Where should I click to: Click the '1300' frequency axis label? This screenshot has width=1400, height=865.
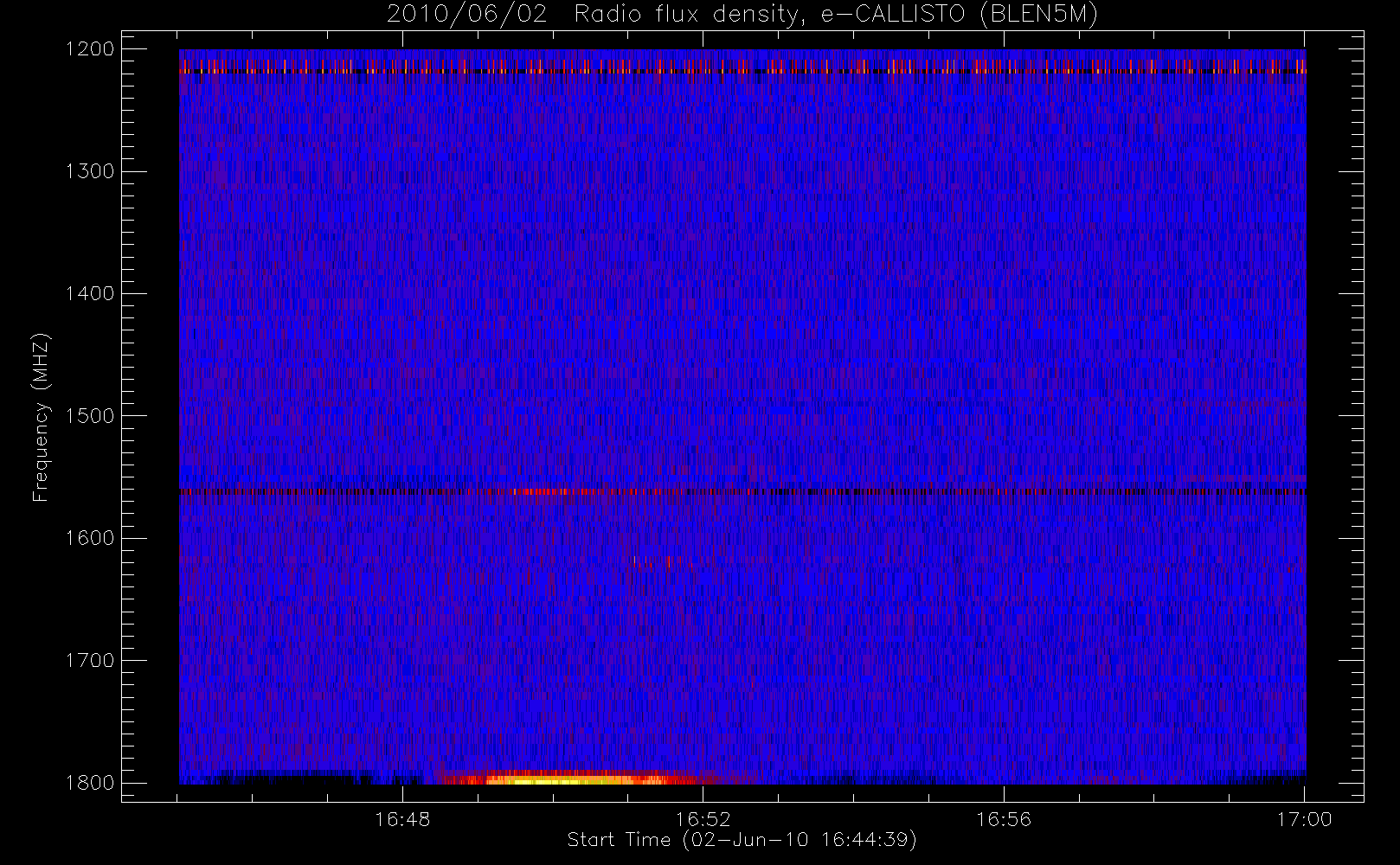(90, 171)
